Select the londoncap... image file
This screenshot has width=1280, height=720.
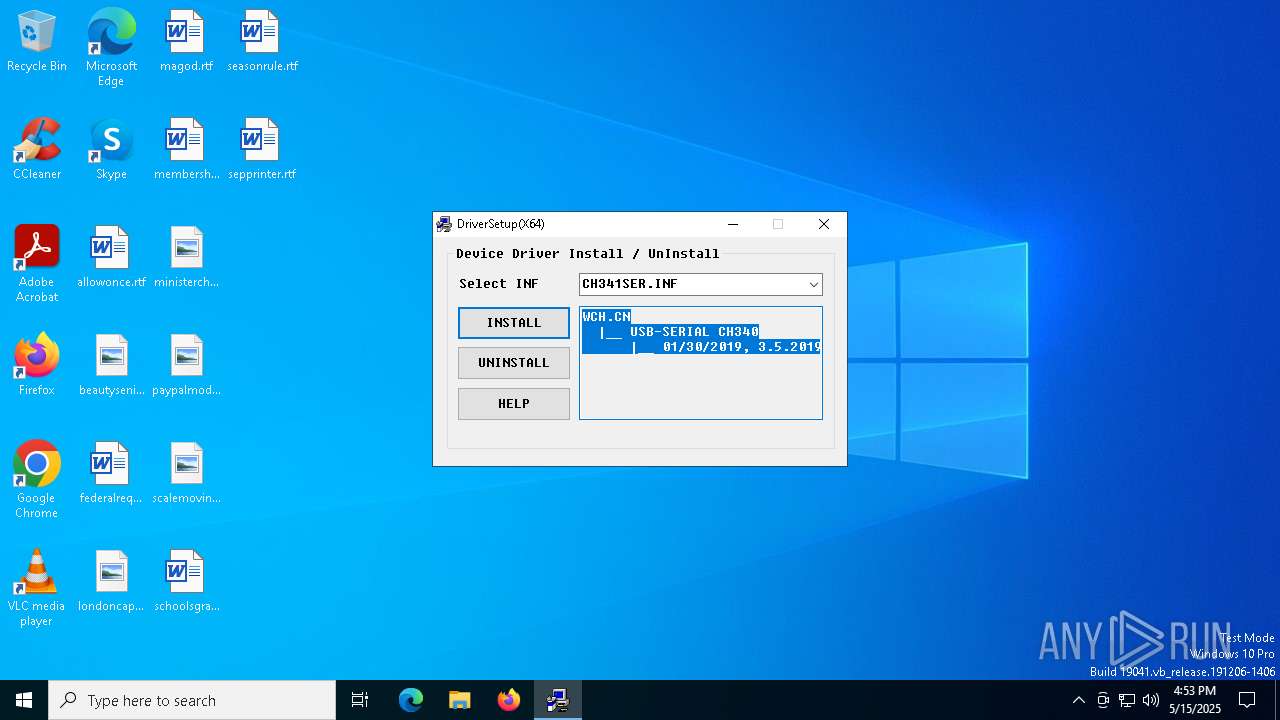point(111,582)
